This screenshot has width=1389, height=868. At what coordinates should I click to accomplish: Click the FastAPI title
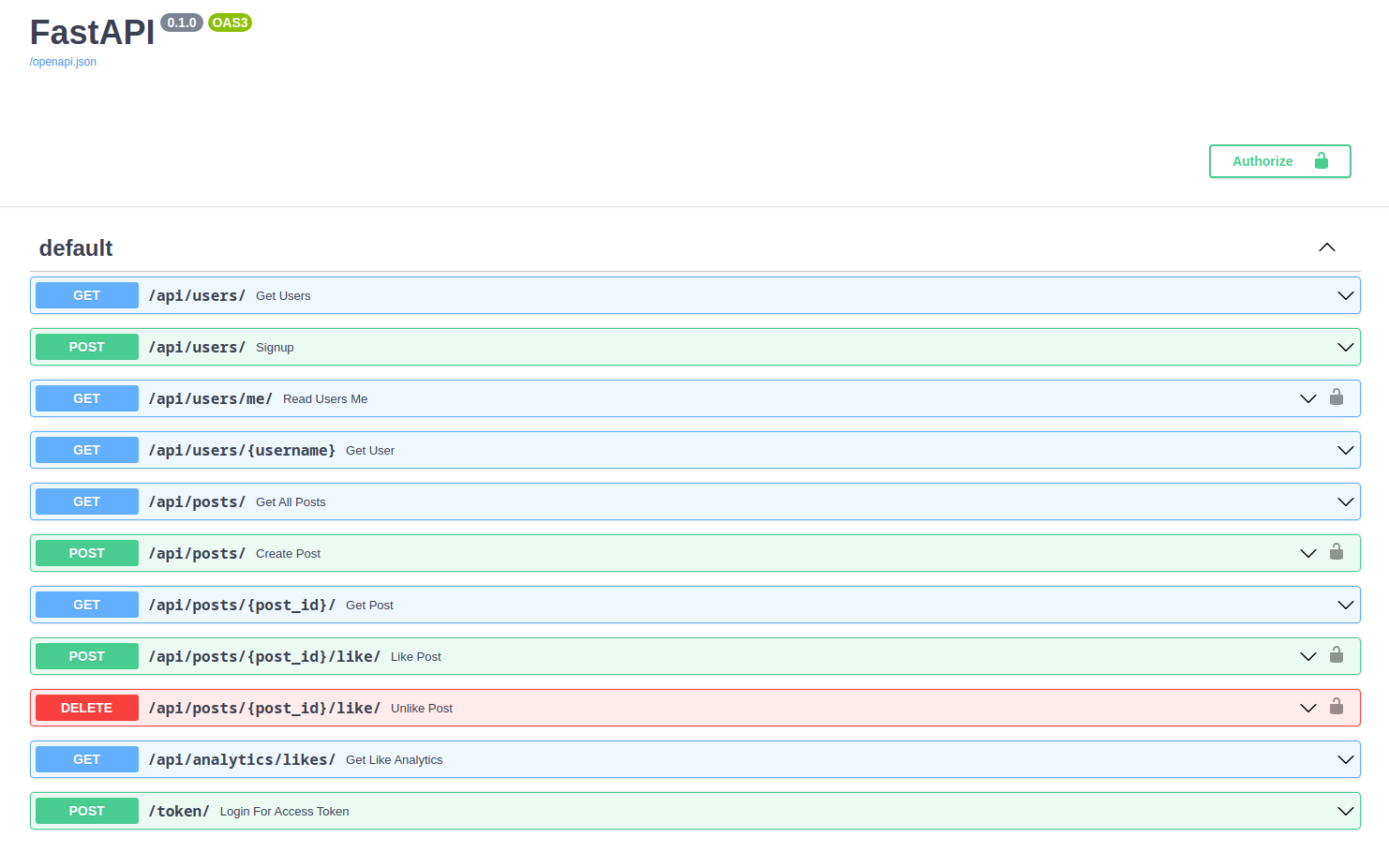[x=92, y=33]
